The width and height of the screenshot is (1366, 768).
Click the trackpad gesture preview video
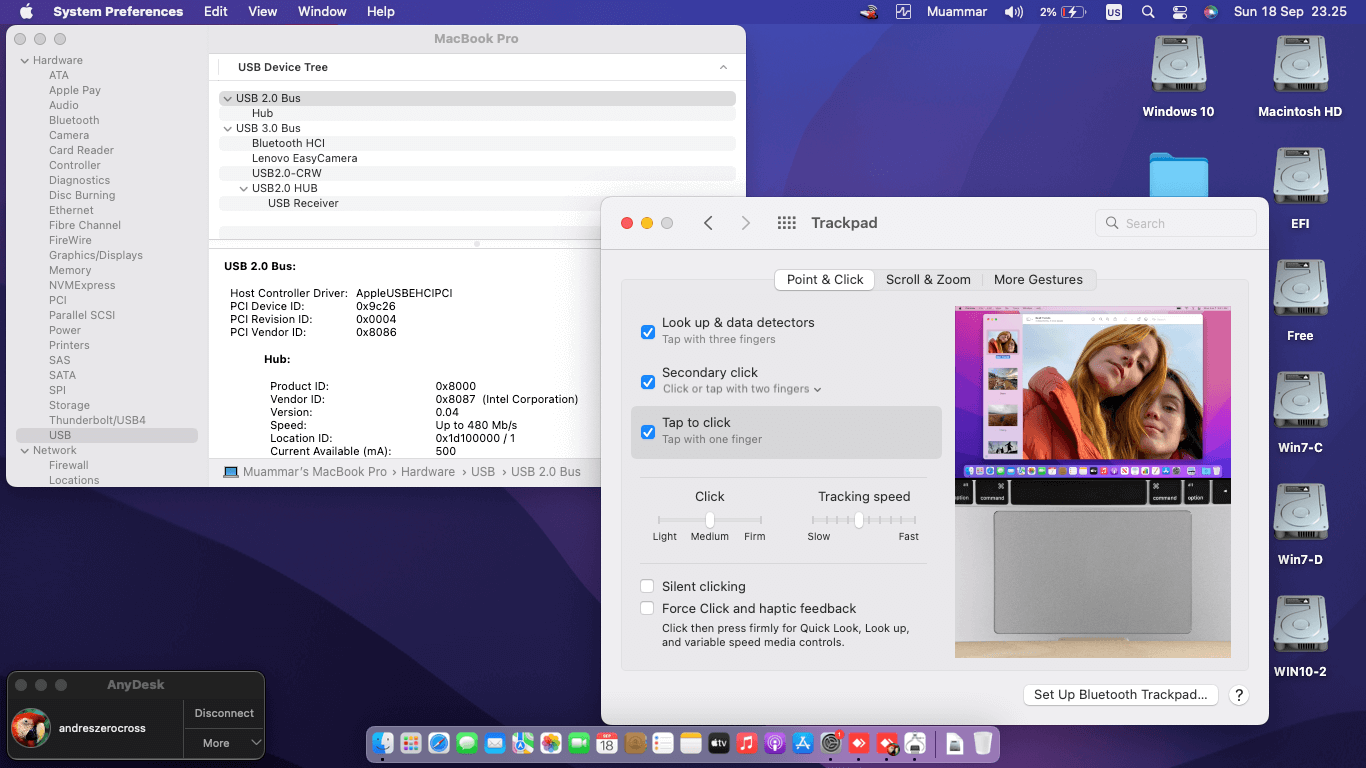point(1093,482)
